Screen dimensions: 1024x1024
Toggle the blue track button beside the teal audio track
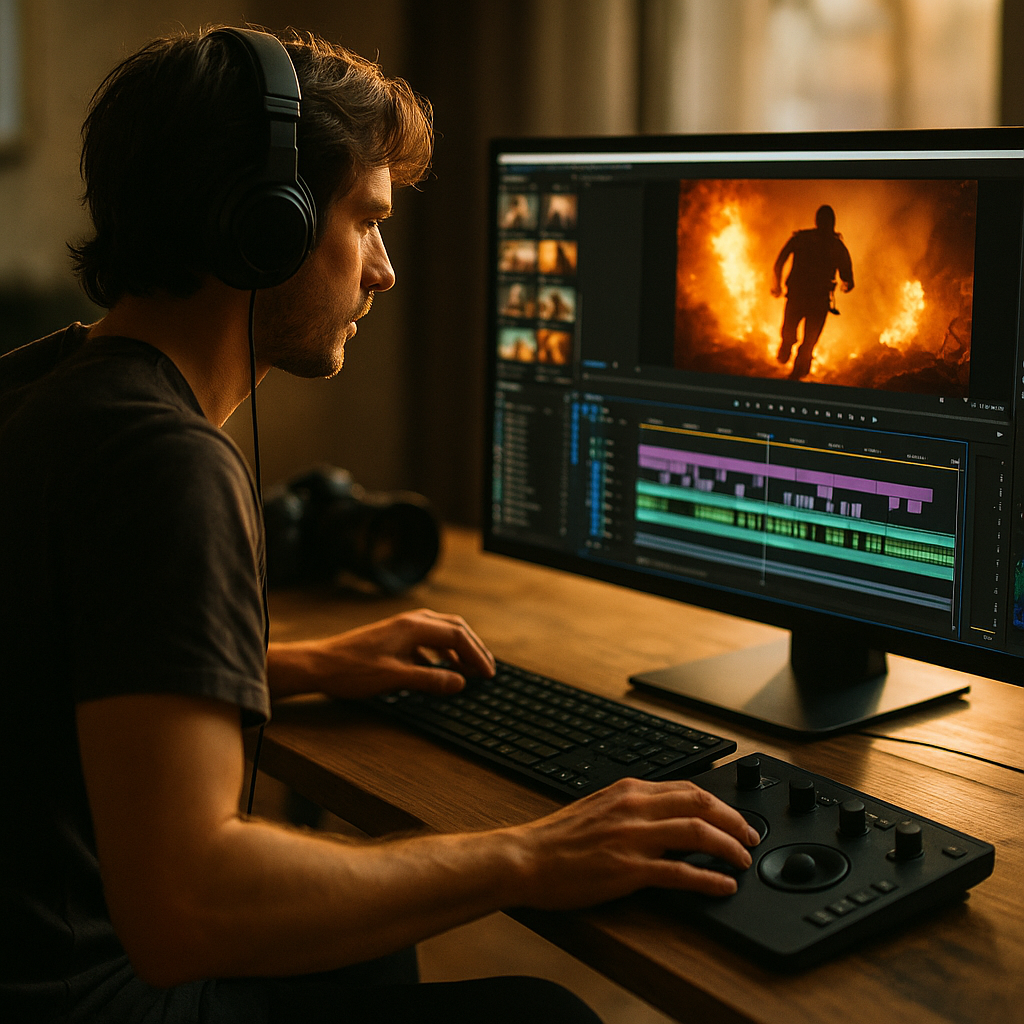pos(596,490)
